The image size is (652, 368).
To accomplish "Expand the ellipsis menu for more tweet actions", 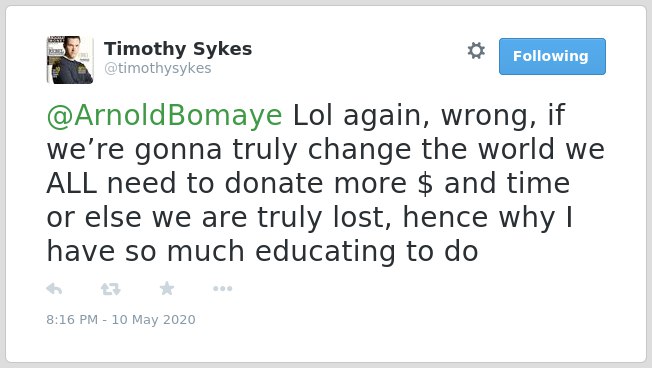I will pyautogui.click(x=222, y=289).
